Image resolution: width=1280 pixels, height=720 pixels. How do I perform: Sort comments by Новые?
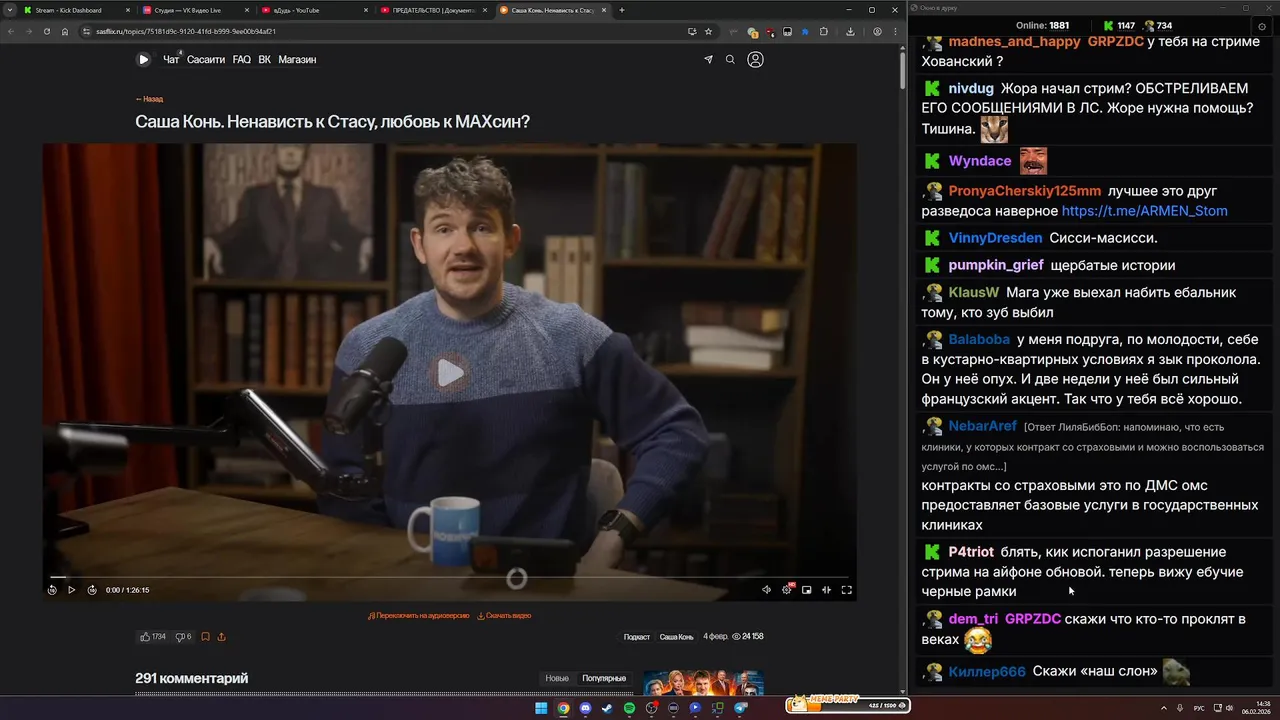(557, 678)
